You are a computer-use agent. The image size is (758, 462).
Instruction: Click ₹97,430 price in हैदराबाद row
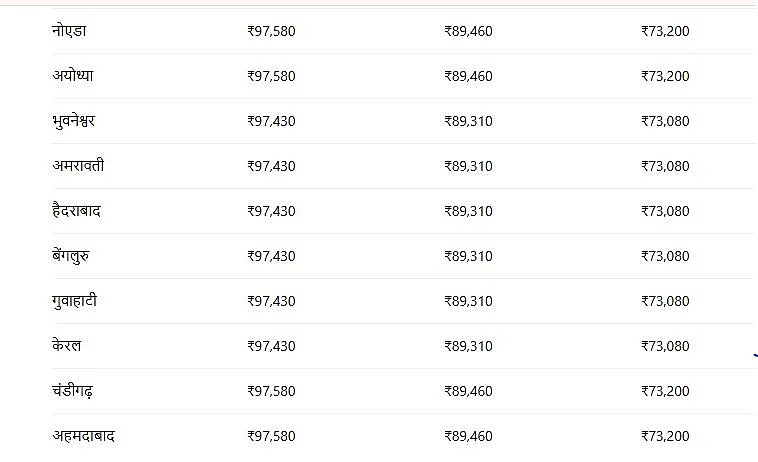pyautogui.click(x=271, y=211)
